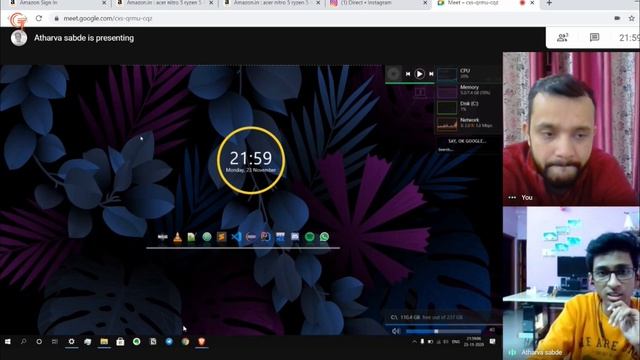Launch Sublime Text from the dock
Image resolution: width=640 pixels, height=360 pixels.
tap(222, 237)
